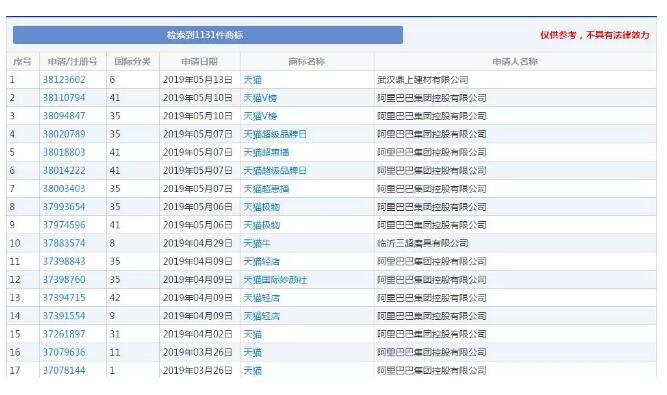Click 天猫 trademark in row 37078144
The height and width of the screenshot is (395, 667).
[x=252, y=370]
